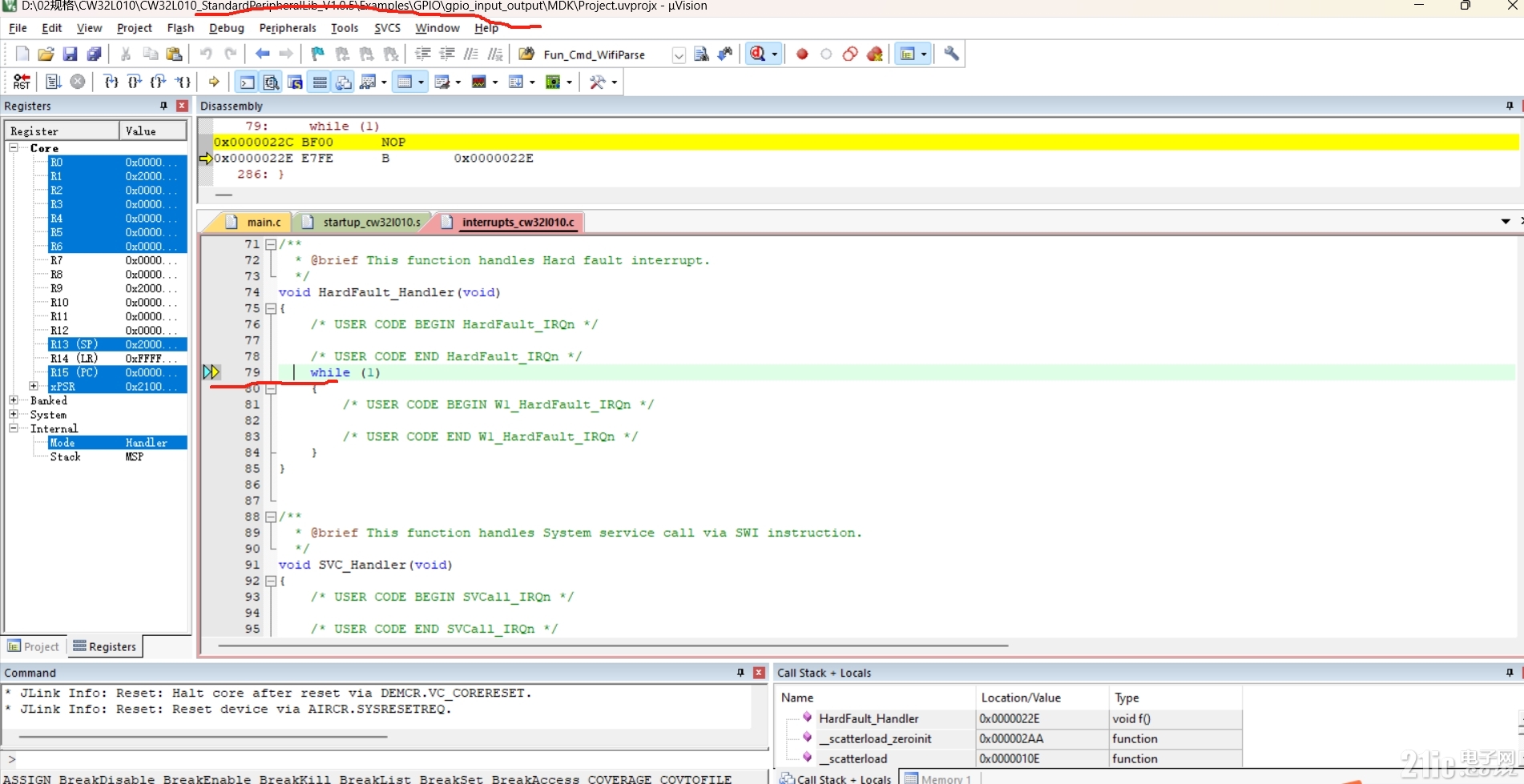
Task: Kill all breakpoints icon
Action: [875, 54]
